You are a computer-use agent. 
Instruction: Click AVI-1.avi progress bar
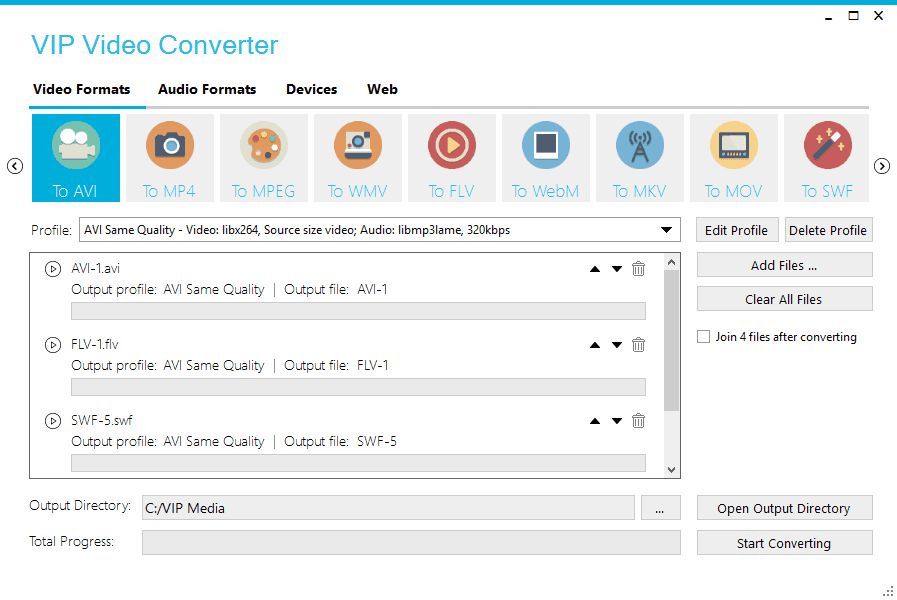(358, 311)
